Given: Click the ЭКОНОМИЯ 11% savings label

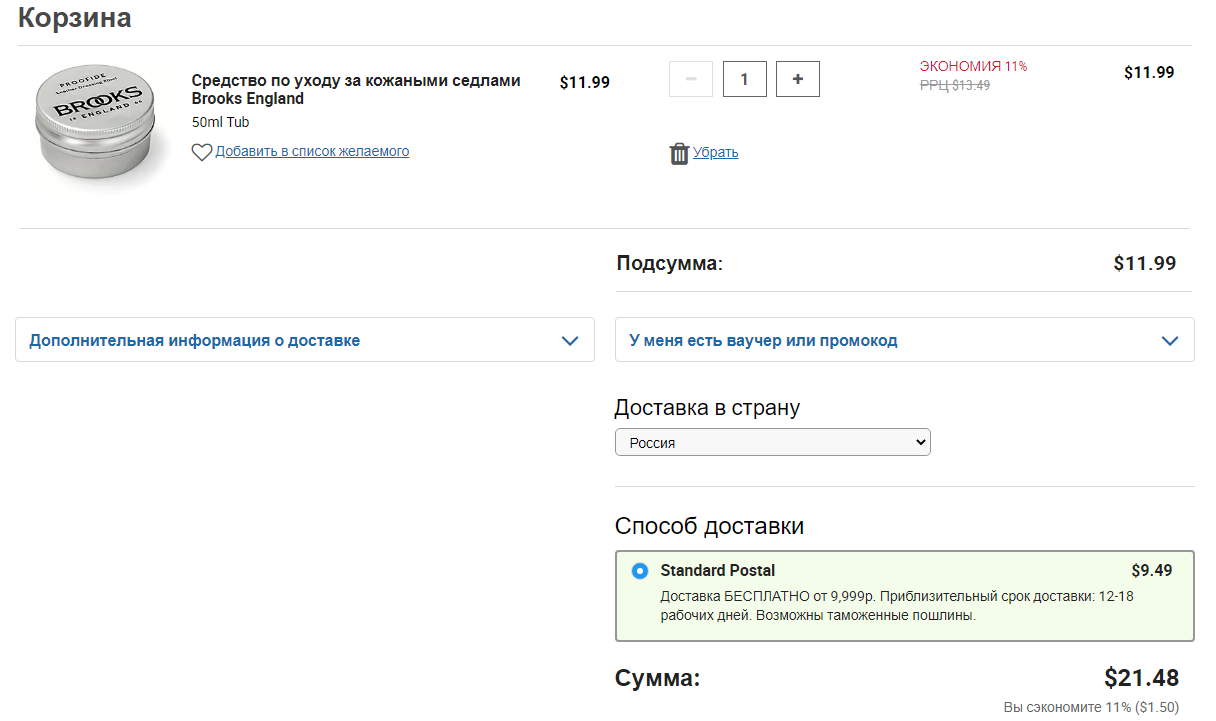Looking at the screenshot, I should tap(973, 66).
